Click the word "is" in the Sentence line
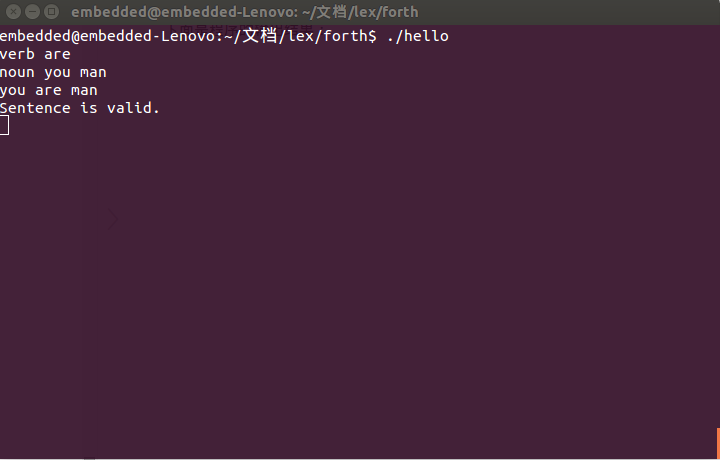The width and height of the screenshot is (720, 460). point(89,108)
